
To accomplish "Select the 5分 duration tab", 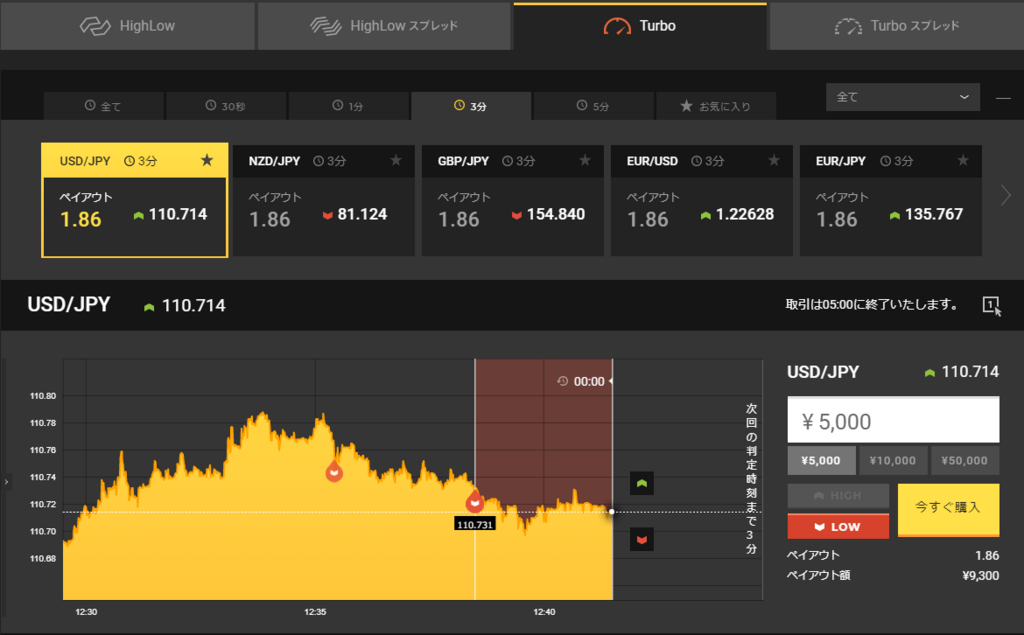I will tap(593, 105).
